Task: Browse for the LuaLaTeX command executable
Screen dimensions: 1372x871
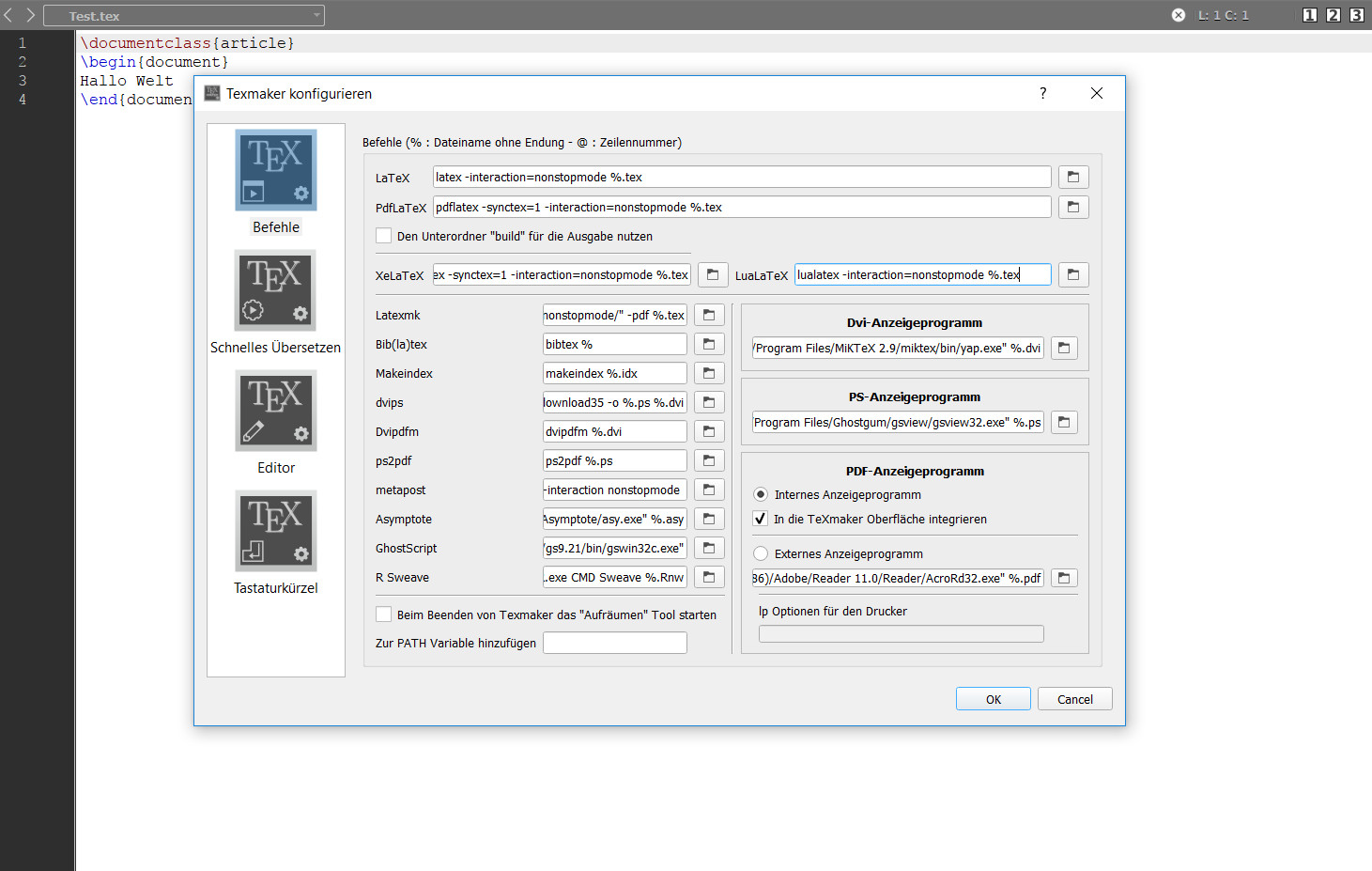Action: (x=1073, y=274)
